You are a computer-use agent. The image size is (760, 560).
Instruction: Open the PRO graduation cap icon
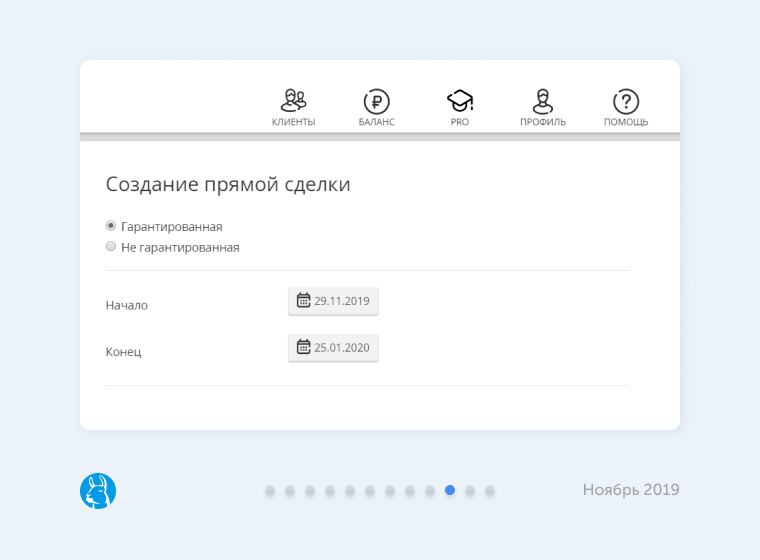click(460, 100)
